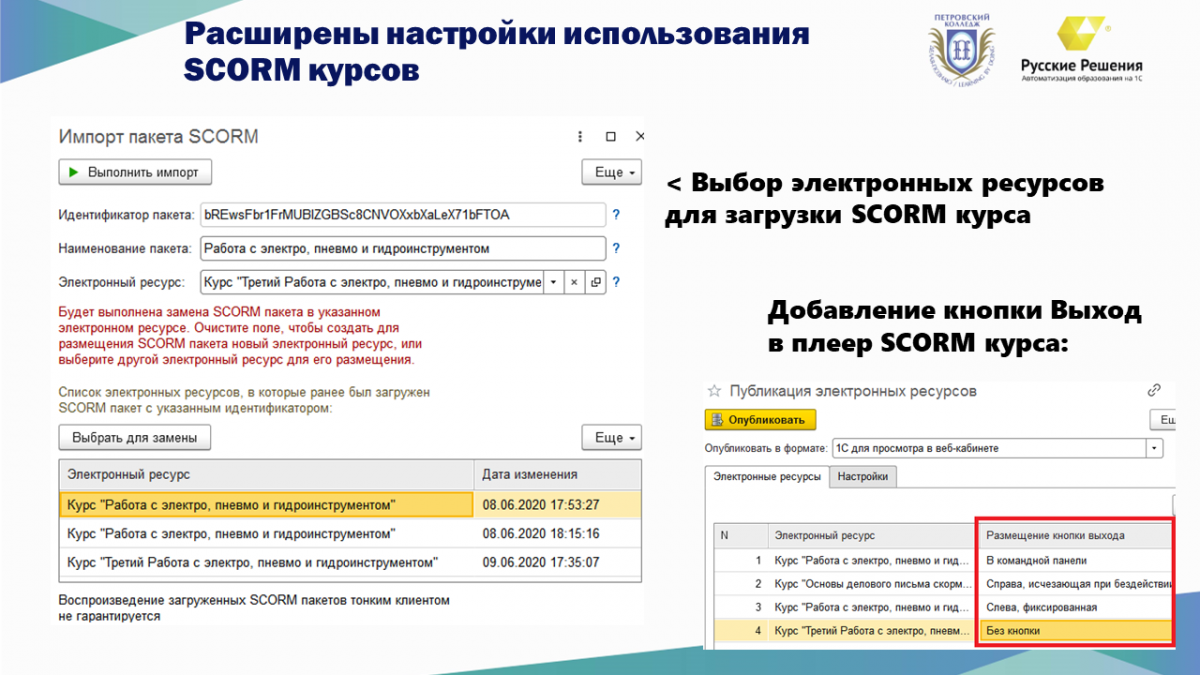Sort by Дата изменения column header
Screen dimensions: 1200x675
(557, 474)
